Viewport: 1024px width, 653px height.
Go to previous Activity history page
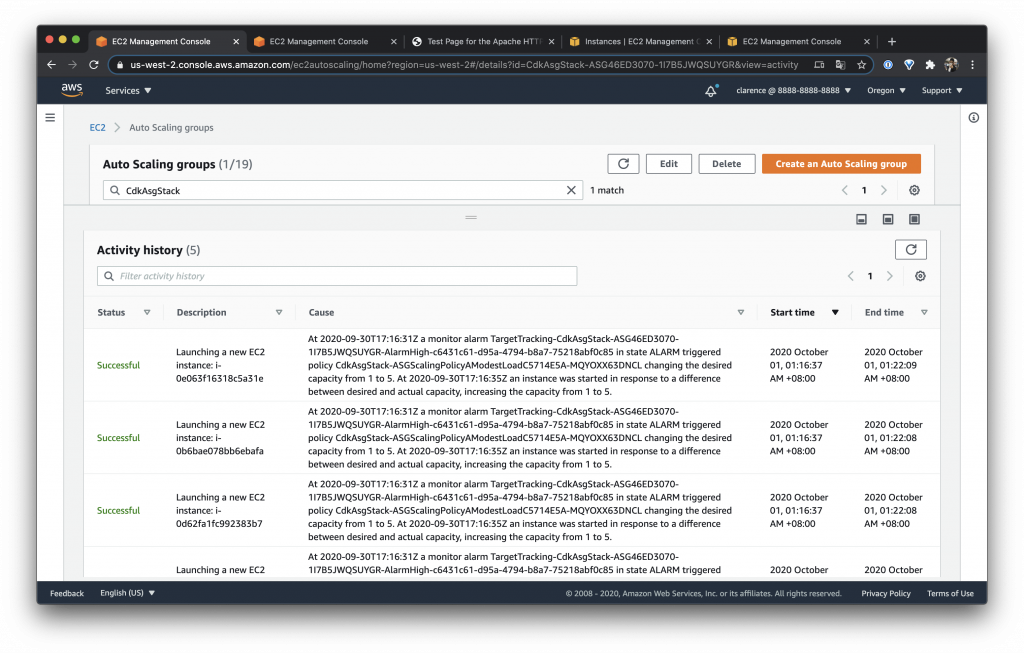pyautogui.click(x=850, y=276)
